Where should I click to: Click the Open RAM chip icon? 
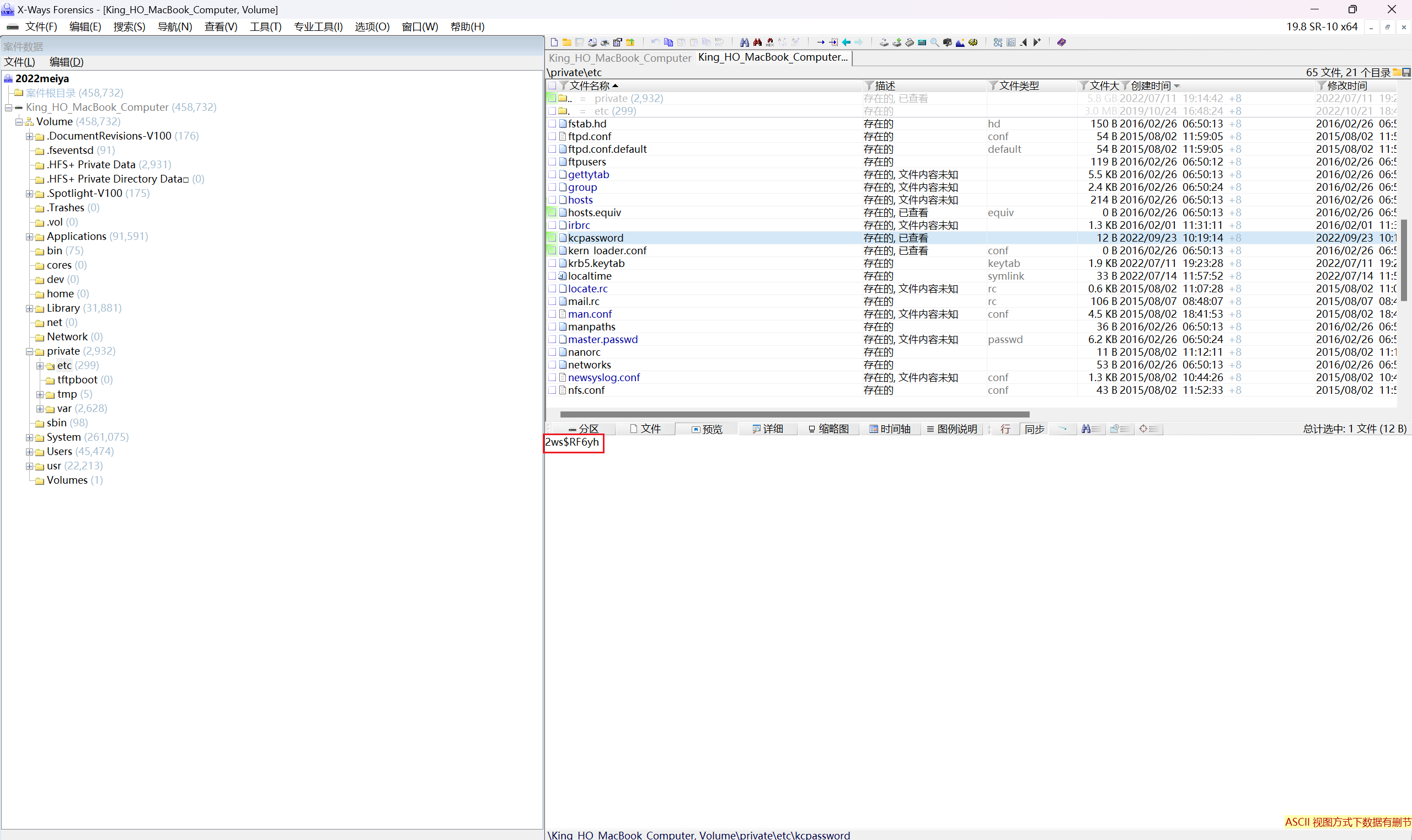(x=910, y=42)
